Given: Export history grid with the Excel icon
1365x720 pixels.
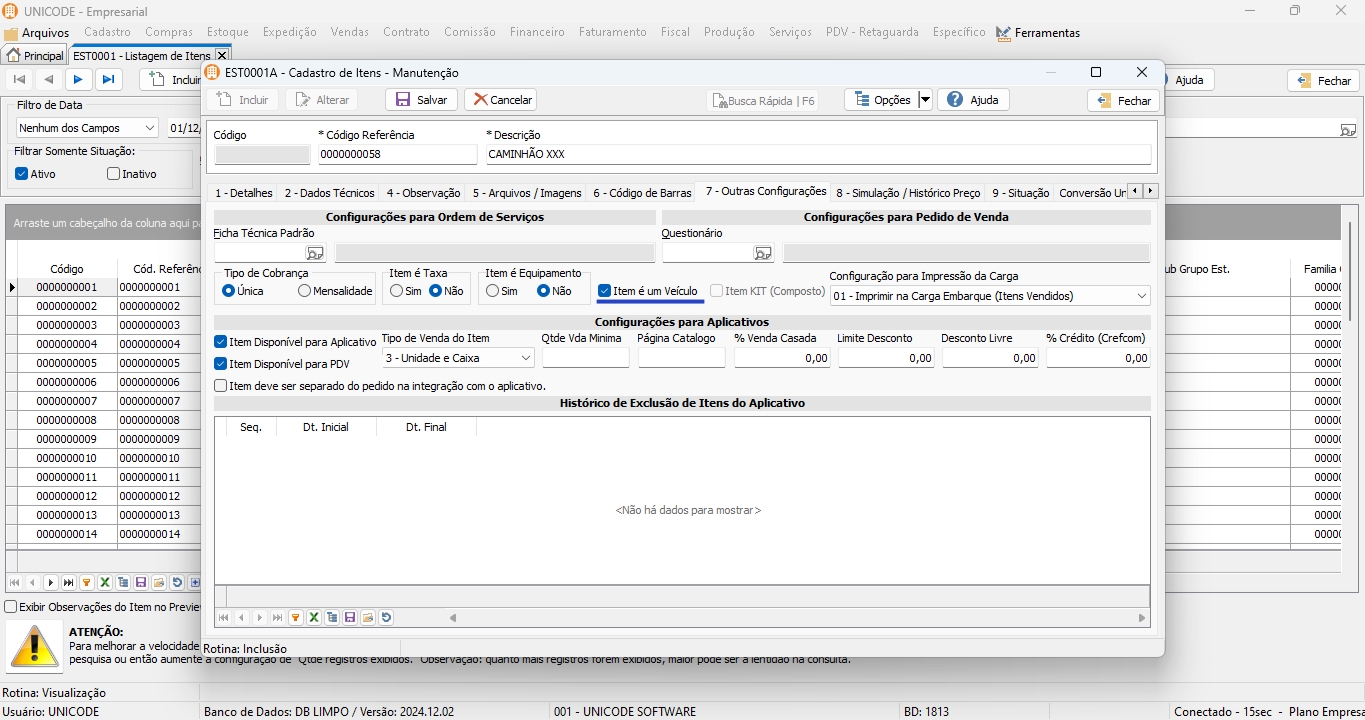Looking at the screenshot, I should click(x=314, y=618).
